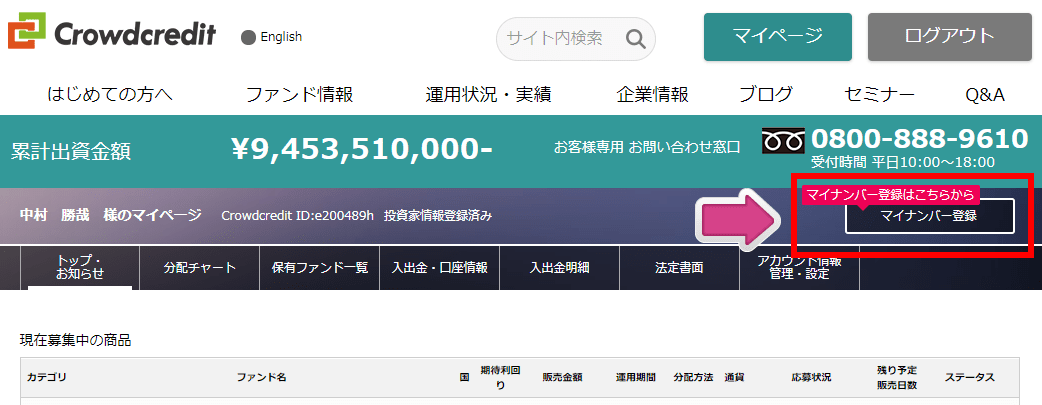The image size is (1042, 405).
Task: Click 分配方法 column header
Action: [x=693, y=377]
